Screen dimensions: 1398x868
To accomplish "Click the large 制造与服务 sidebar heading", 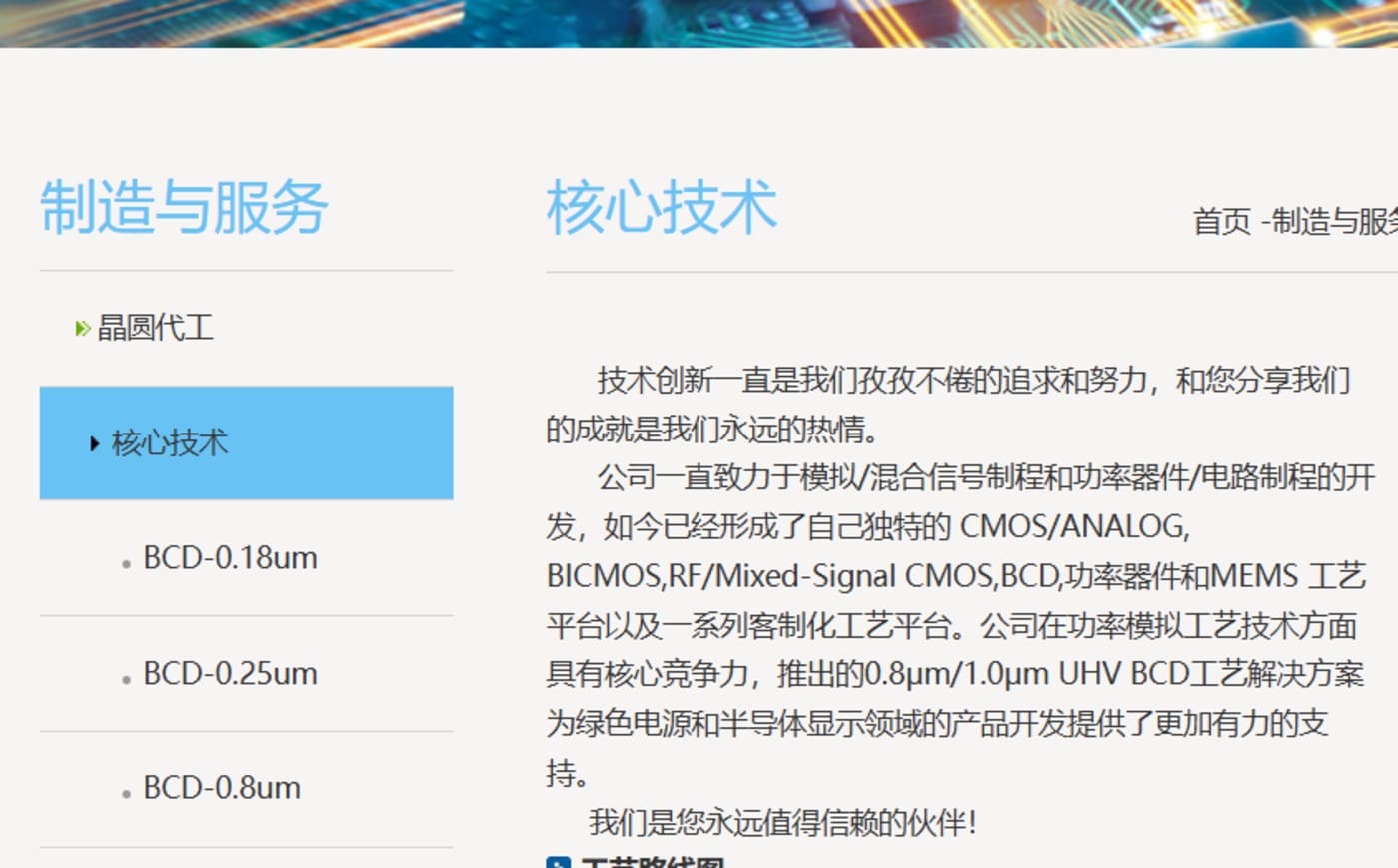I will tap(184, 208).
